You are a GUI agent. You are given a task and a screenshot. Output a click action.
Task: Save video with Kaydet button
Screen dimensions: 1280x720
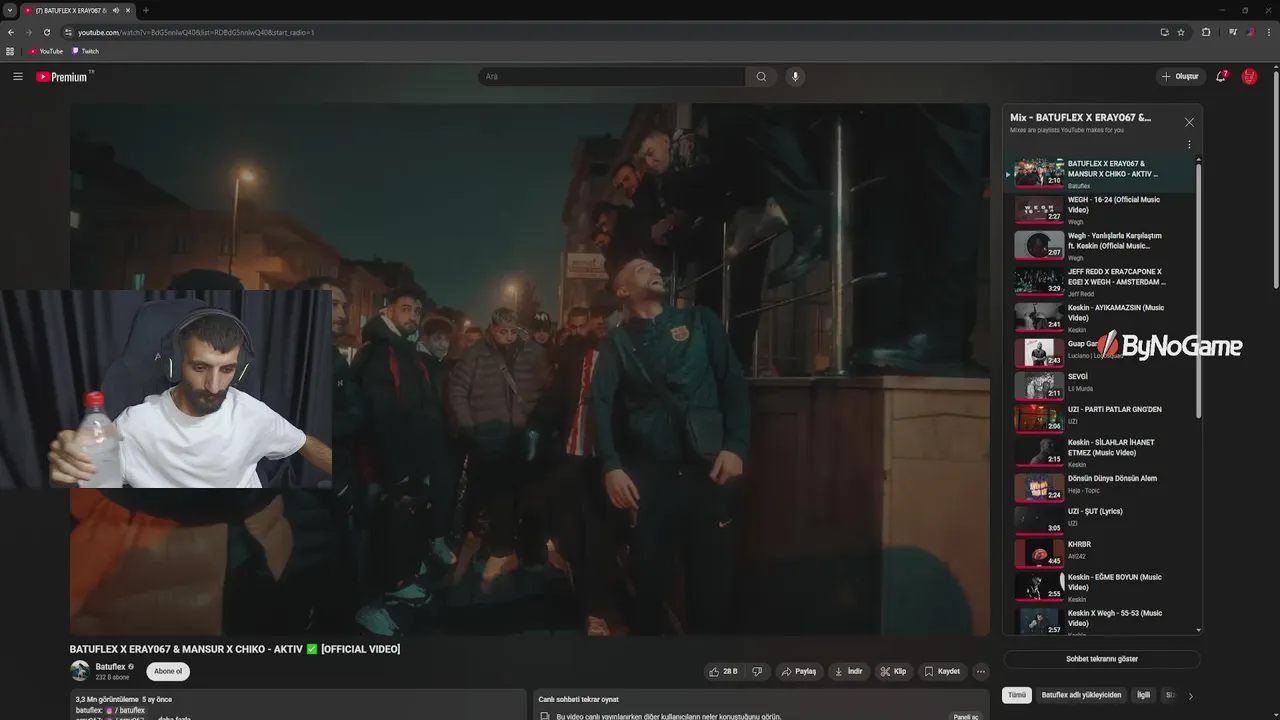click(x=942, y=671)
